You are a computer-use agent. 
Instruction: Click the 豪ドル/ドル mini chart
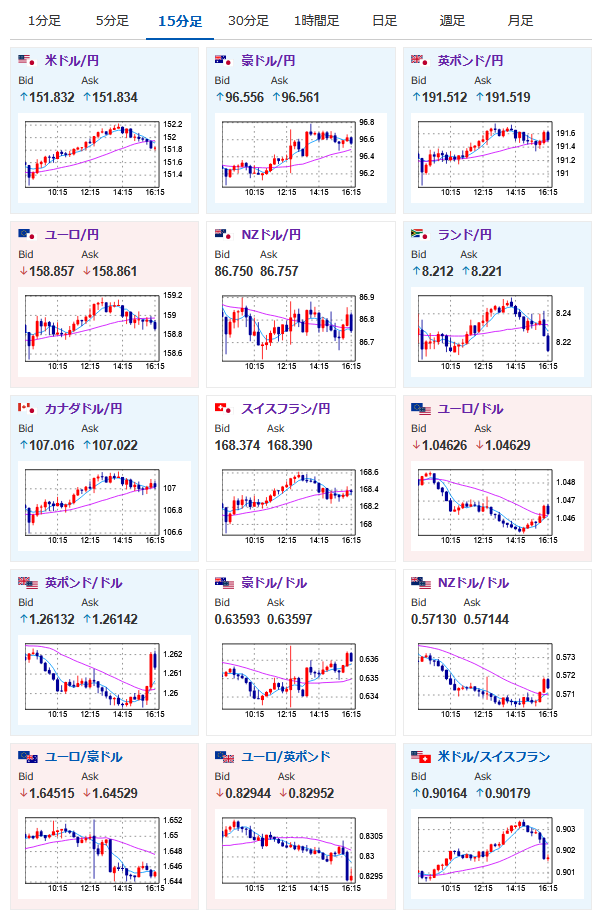pos(300,680)
